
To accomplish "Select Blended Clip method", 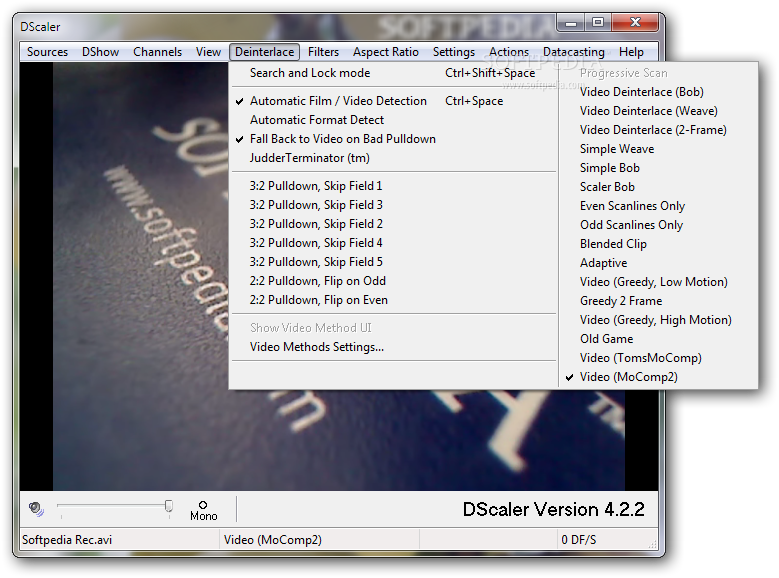I will click(659, 244).
